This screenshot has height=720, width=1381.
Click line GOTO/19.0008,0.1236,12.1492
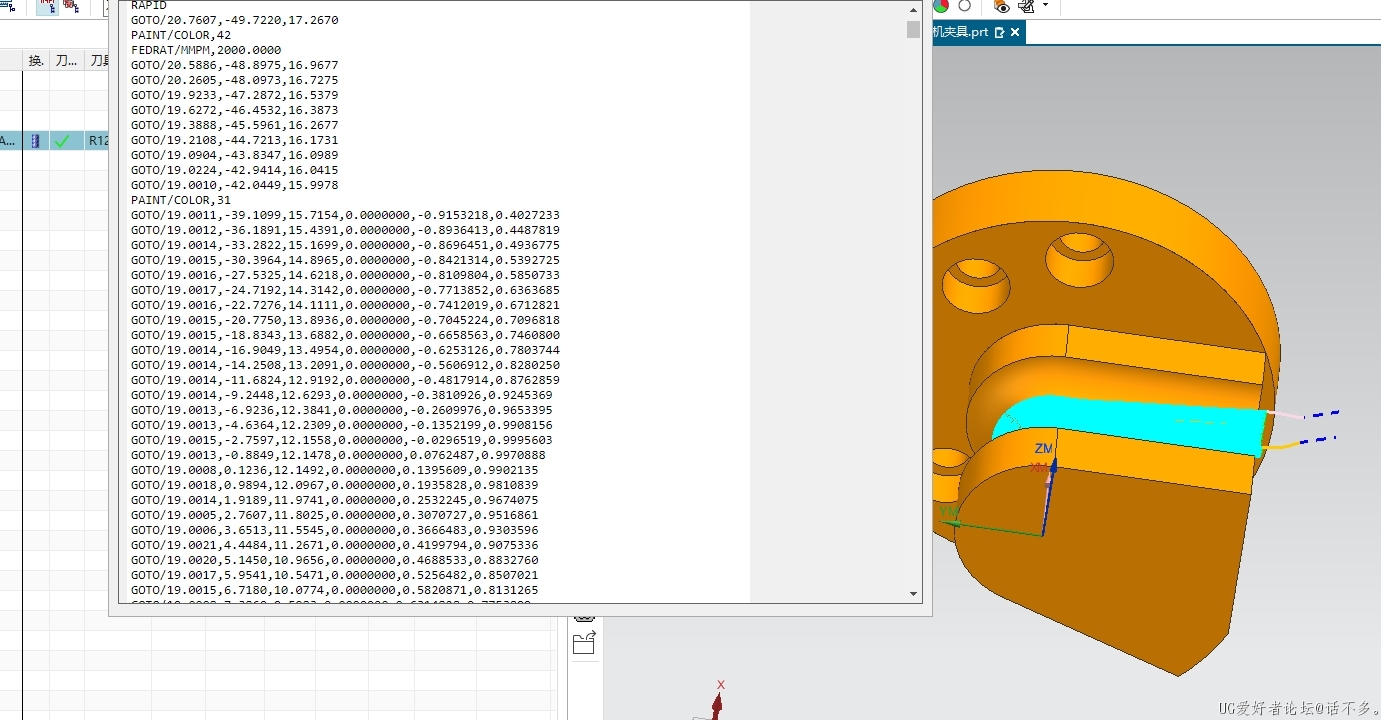click(x=335, y=470)
